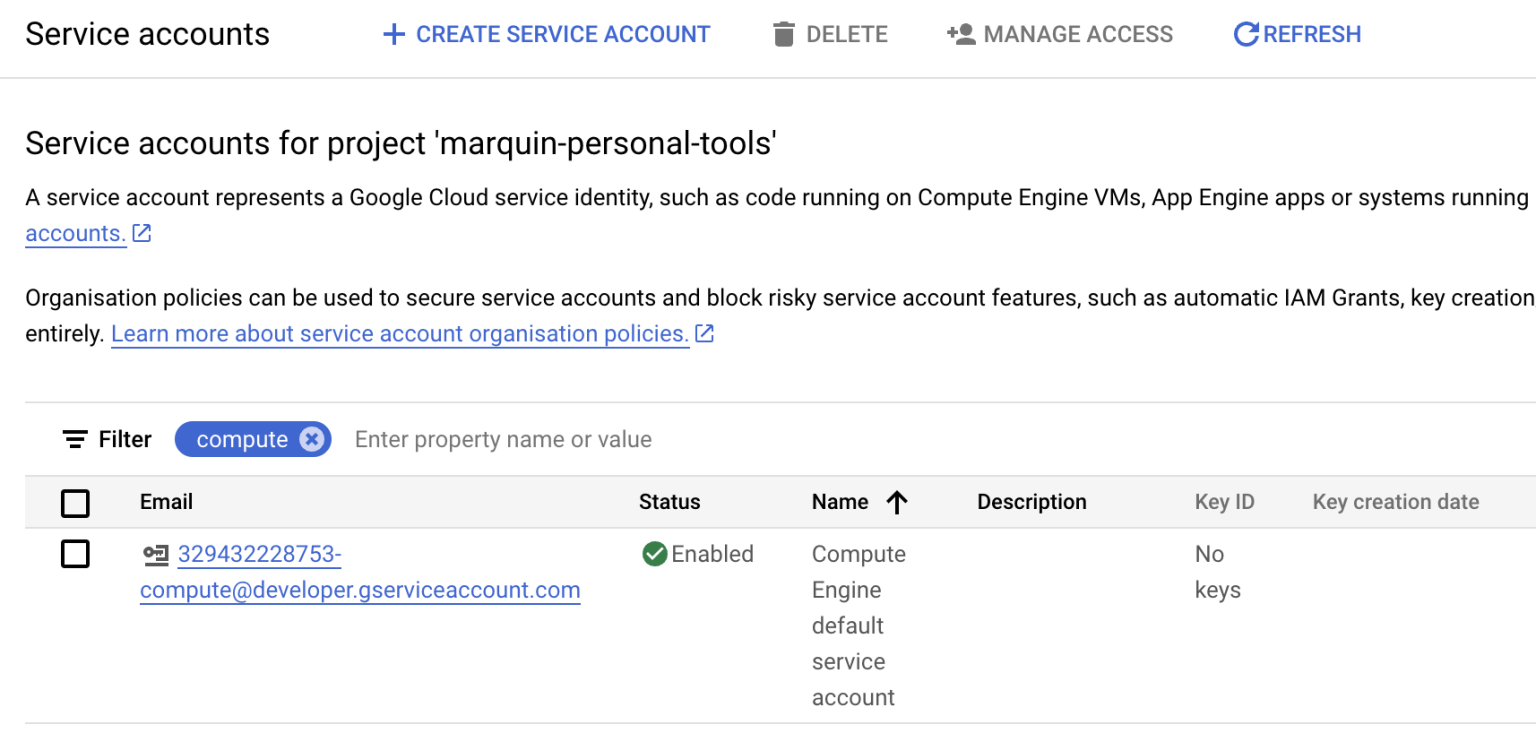
Task: Open the service account organisation policies link
Action: [398, 333]
